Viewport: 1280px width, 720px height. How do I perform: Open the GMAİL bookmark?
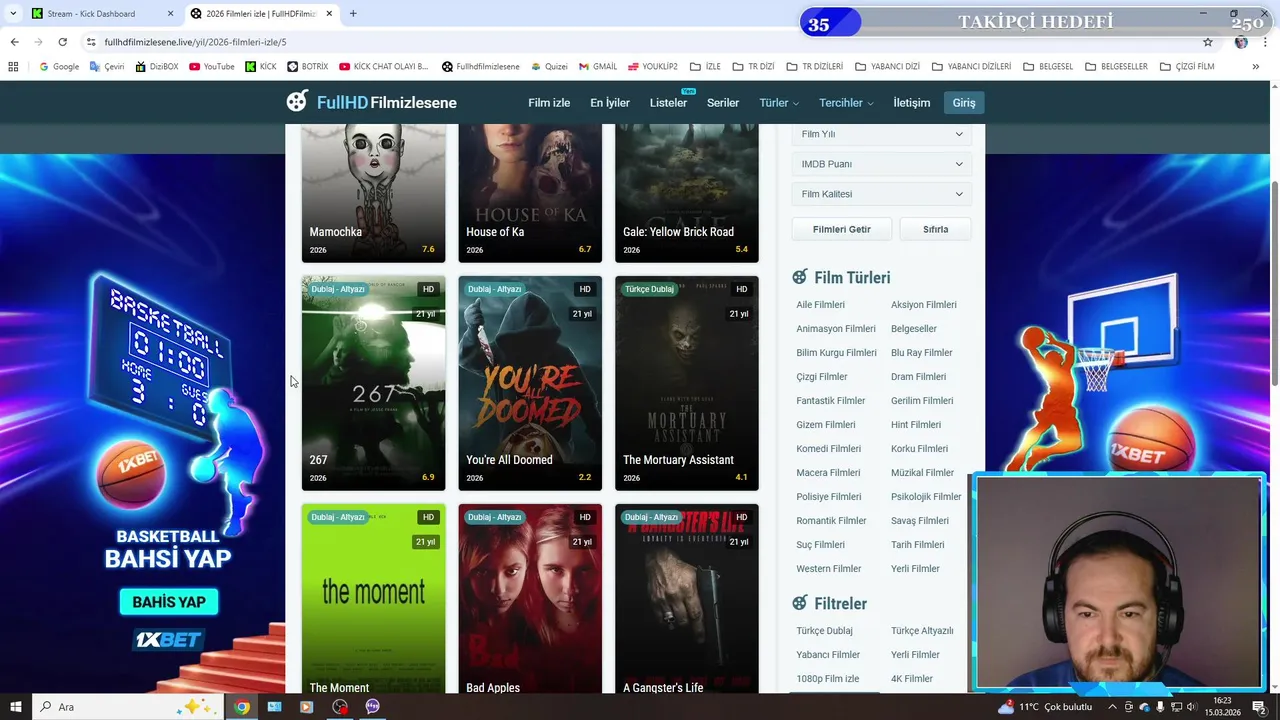click(598, 67)
